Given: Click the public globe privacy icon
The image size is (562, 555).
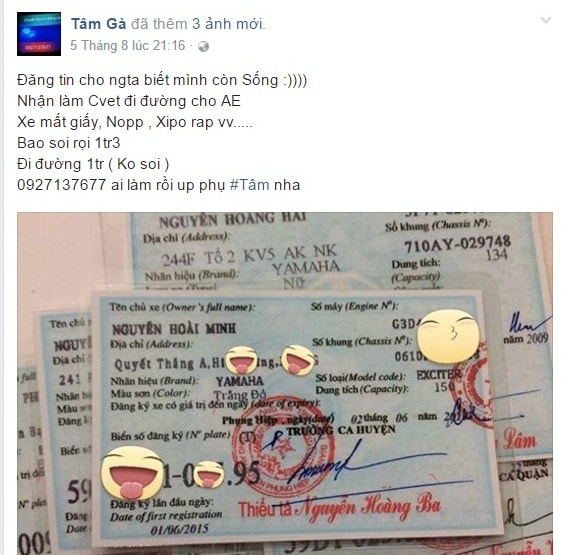Looking at the screenshot, I should pyautogui.click(x=204, y=47).
